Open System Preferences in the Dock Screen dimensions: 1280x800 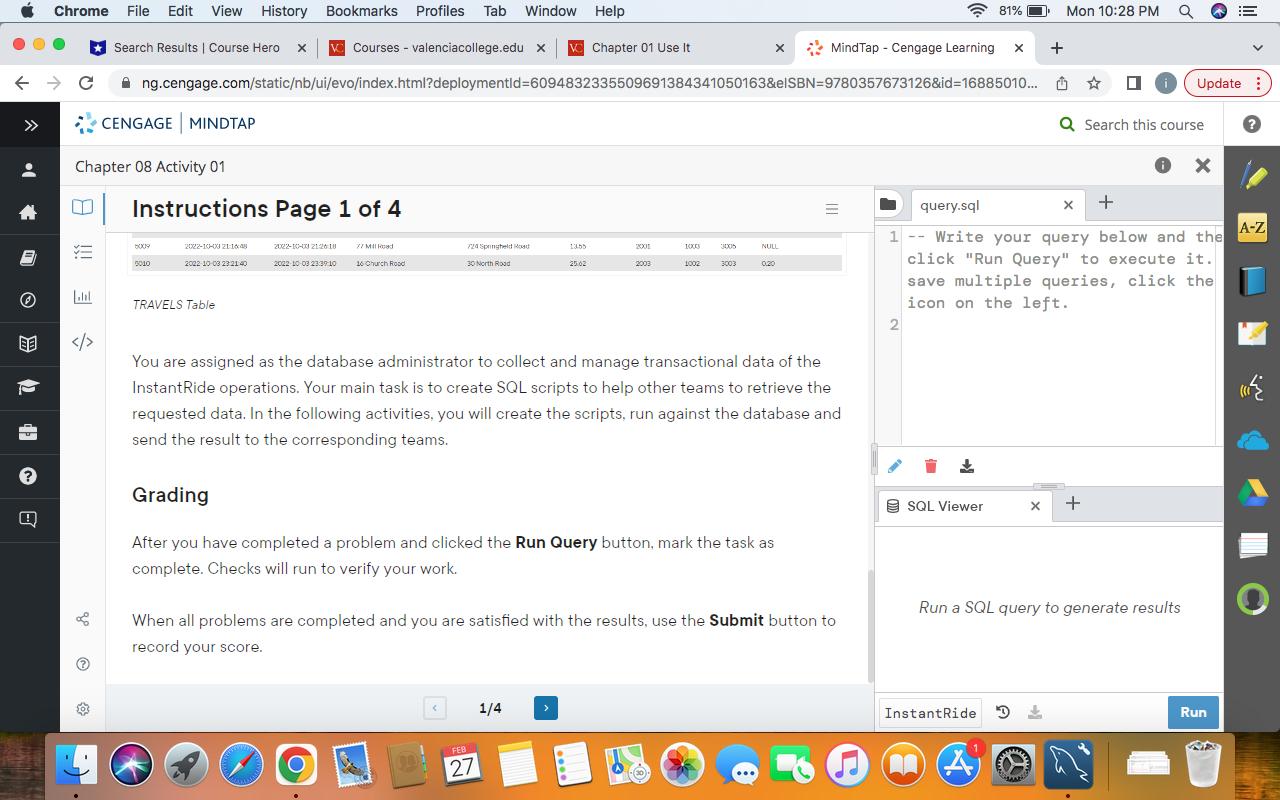pos(1012,766)
